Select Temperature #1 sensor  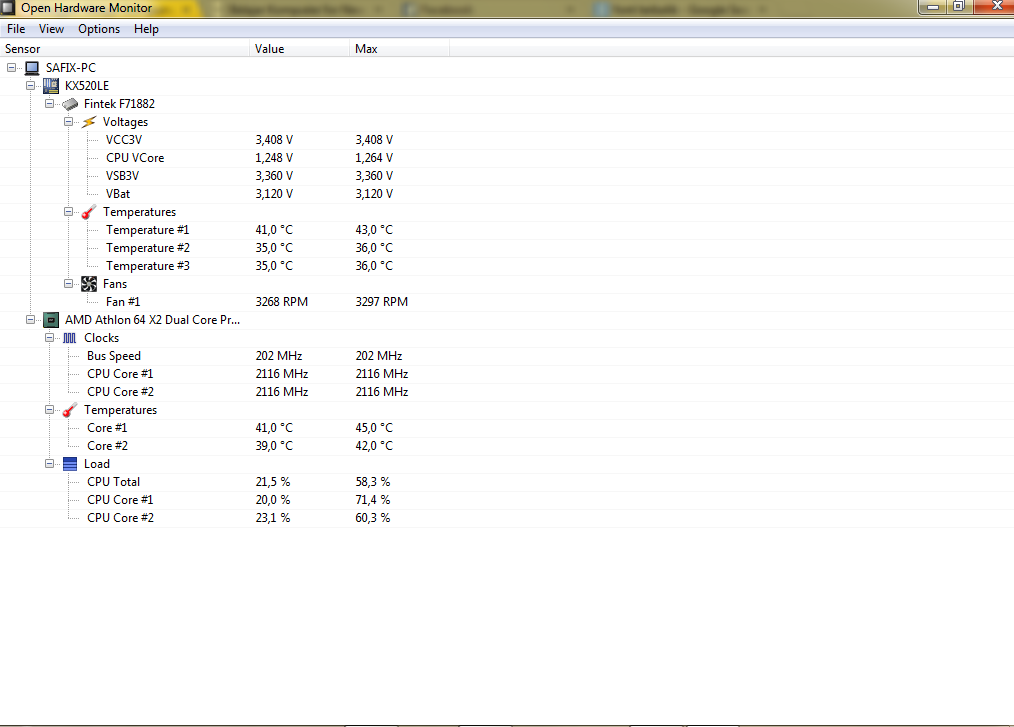(x=507, y=230)
